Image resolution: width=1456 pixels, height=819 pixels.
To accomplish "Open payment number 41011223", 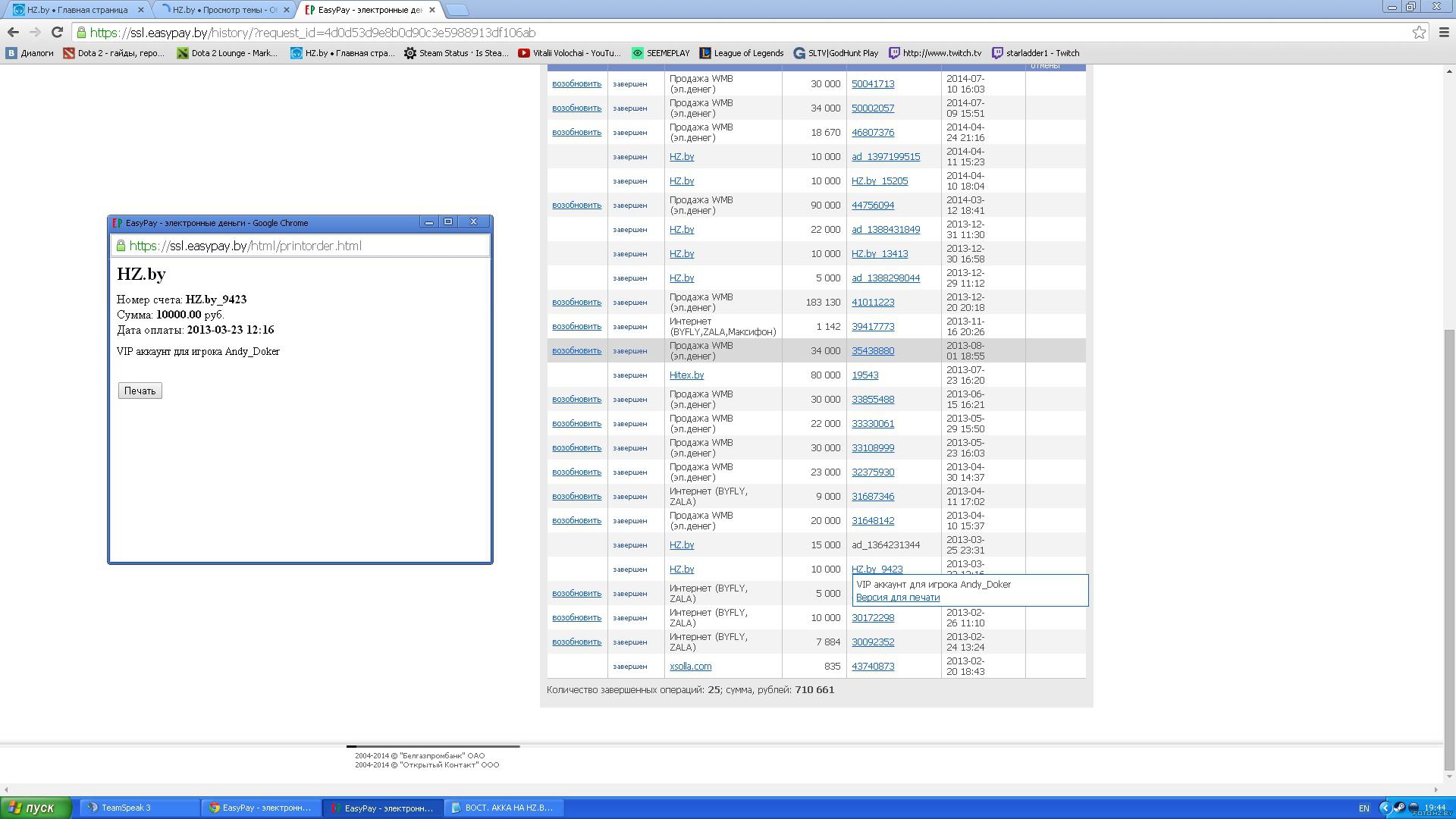I will point(873,302).
